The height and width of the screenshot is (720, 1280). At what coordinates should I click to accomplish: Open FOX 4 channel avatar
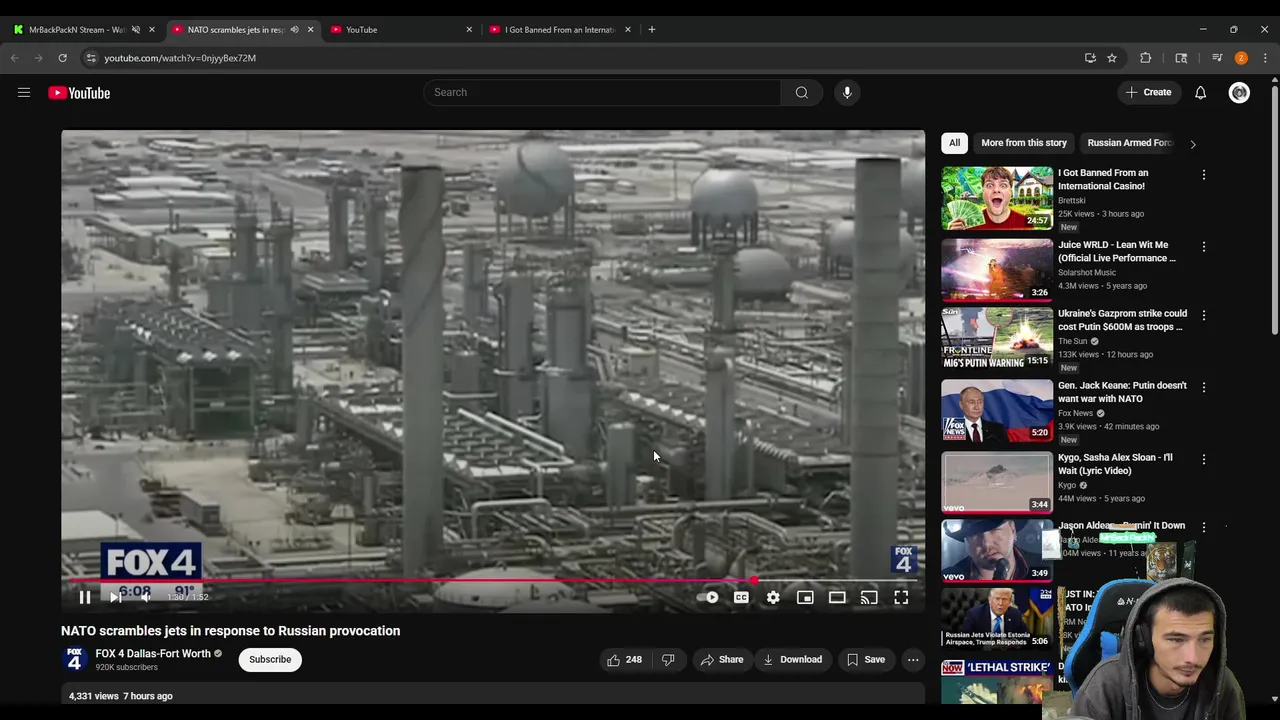(74, 659)
